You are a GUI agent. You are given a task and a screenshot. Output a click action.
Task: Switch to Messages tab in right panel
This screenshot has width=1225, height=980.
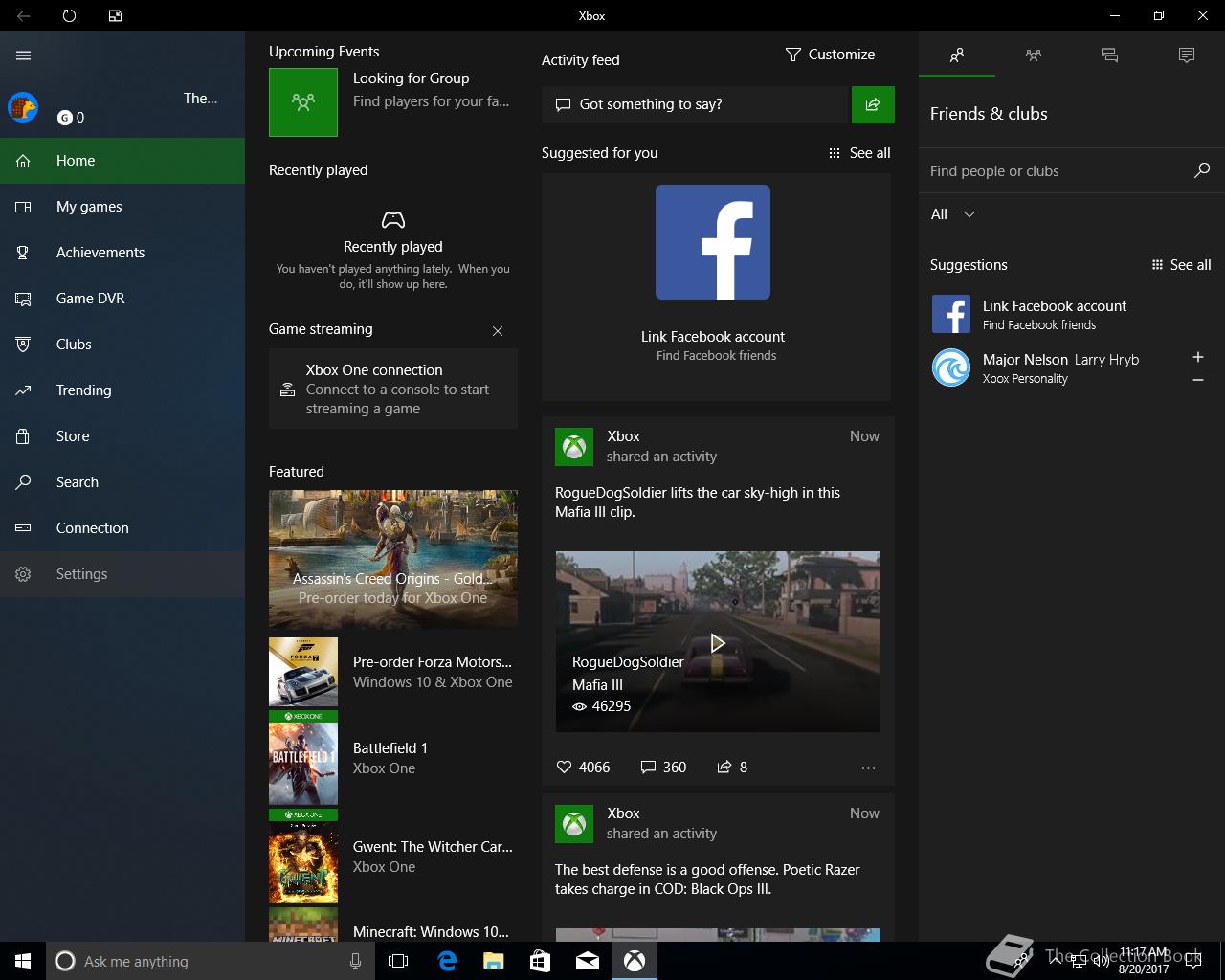click(1110, 56)
